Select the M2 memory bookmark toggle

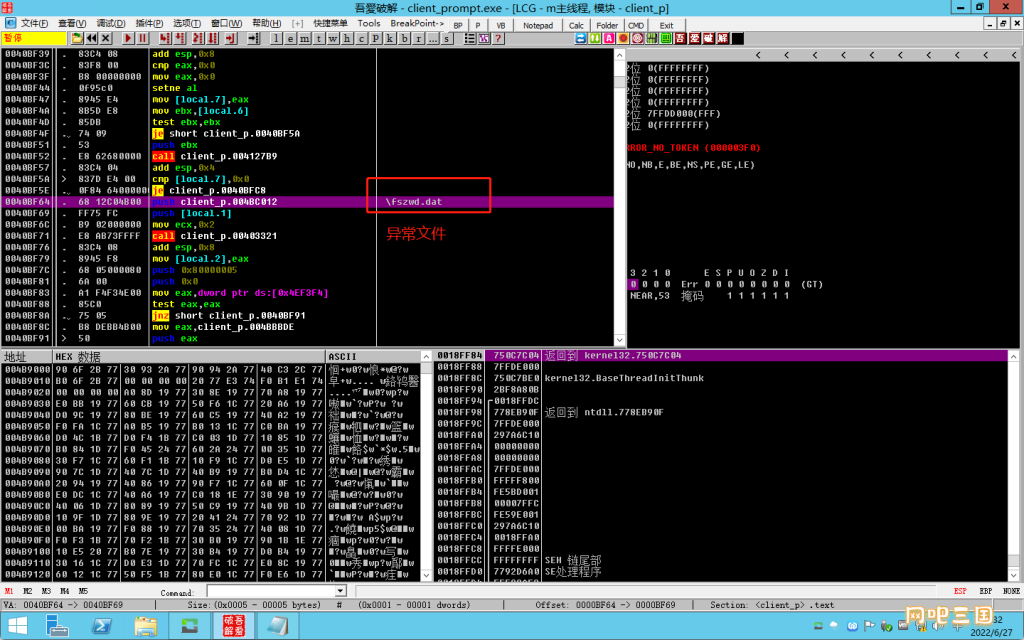click(27, 591)
